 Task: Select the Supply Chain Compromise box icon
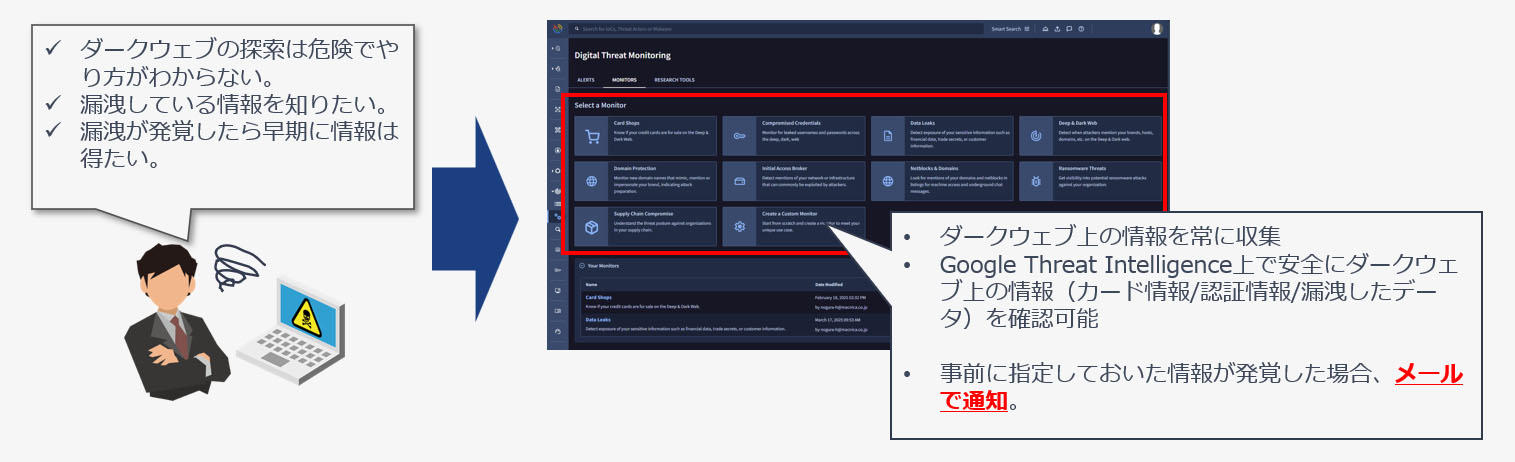(x=592, y=227)
